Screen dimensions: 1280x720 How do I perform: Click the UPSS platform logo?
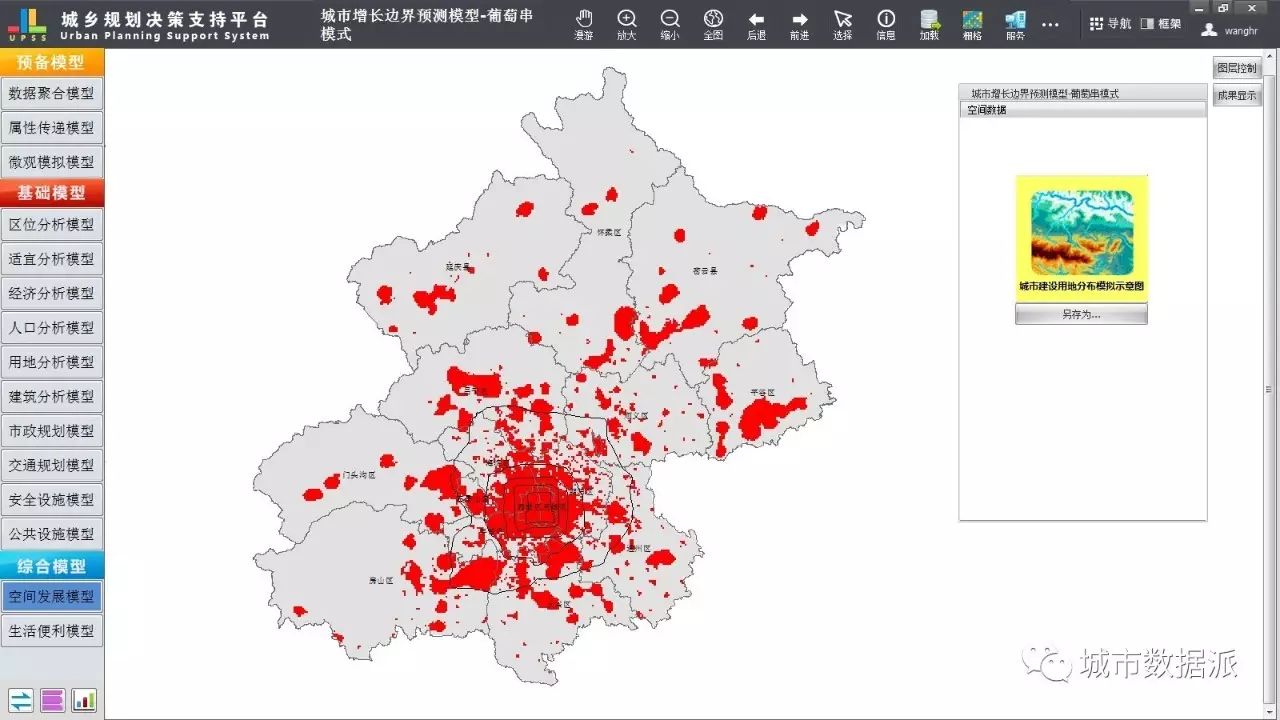27,24
